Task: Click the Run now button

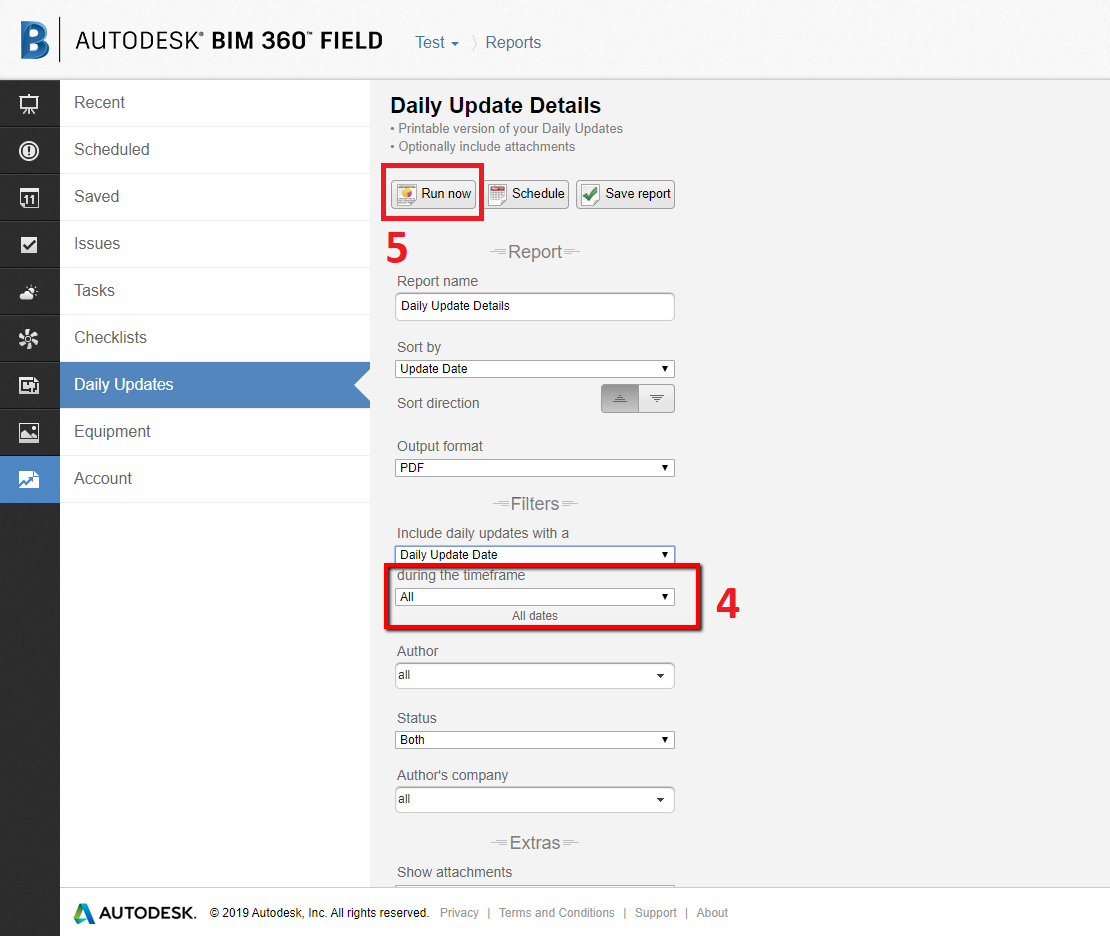Action: click(x=432, y=193)
